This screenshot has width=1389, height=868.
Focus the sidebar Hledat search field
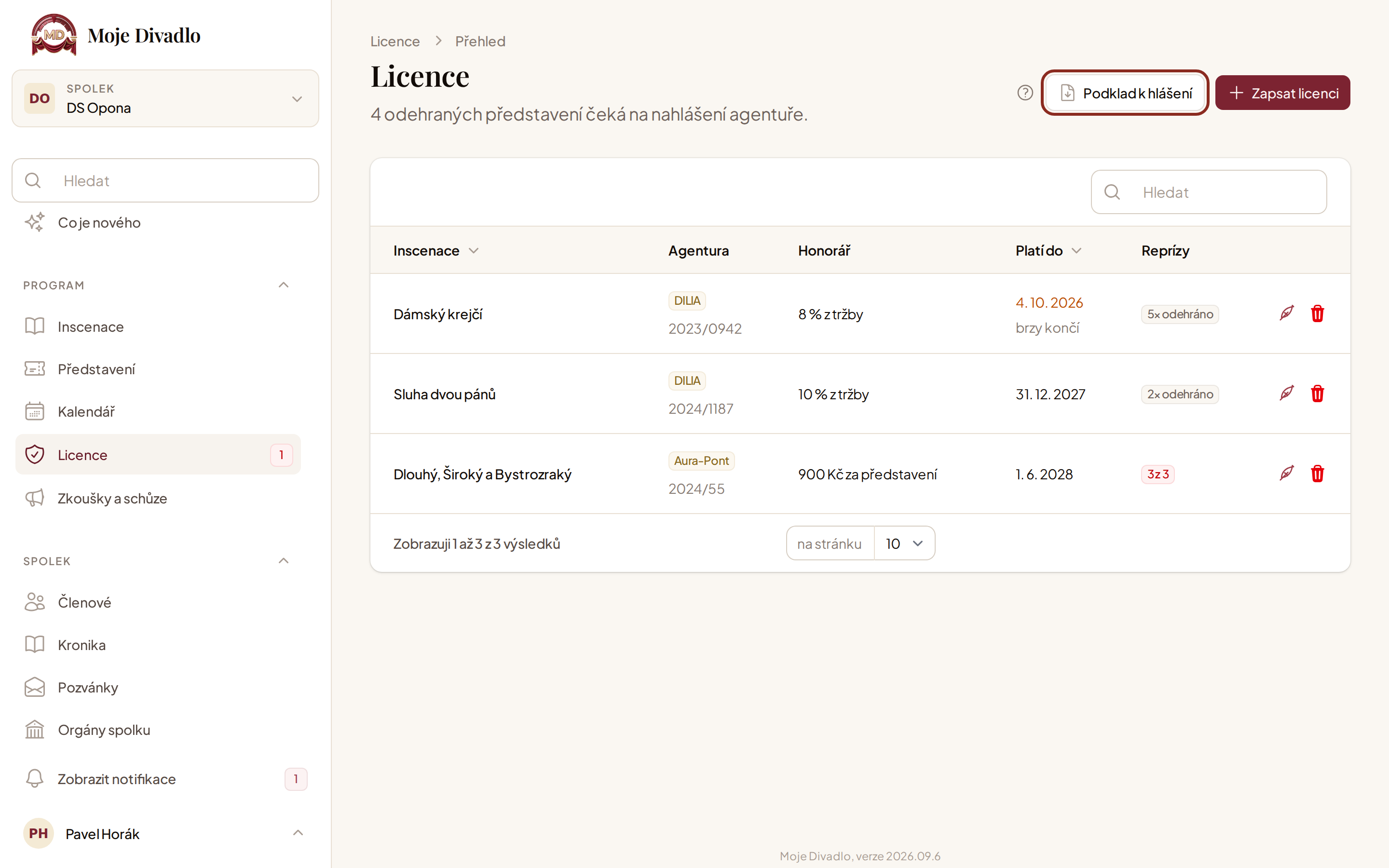pyautogui.click(x=165, y=180)
